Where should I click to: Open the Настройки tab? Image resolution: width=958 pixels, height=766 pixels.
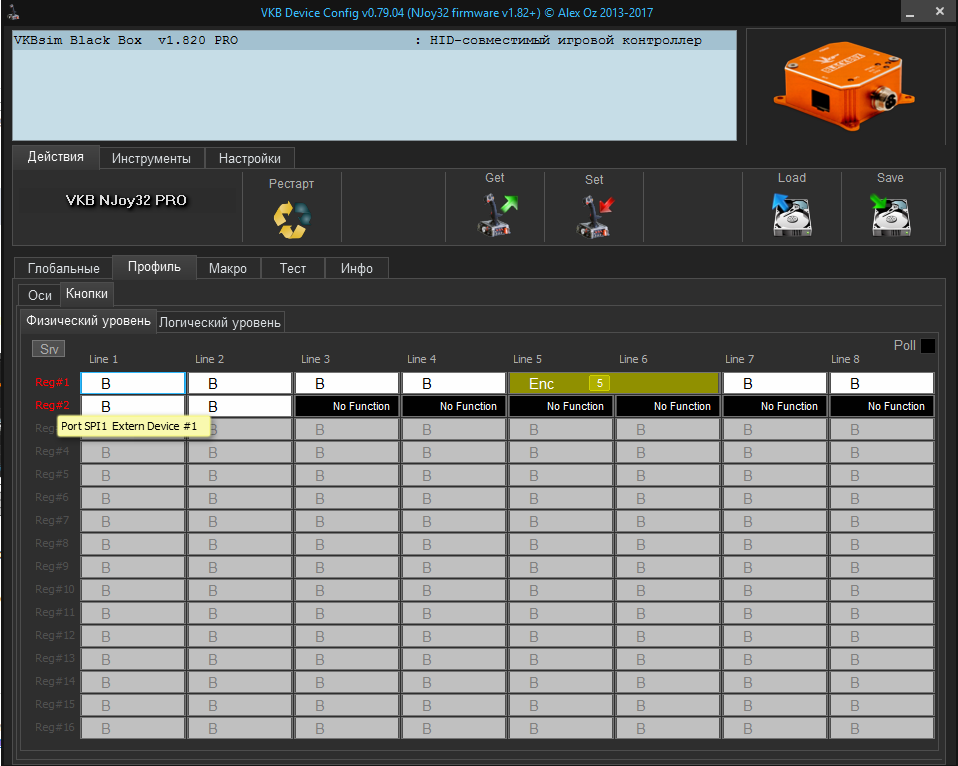coord(249,158)
